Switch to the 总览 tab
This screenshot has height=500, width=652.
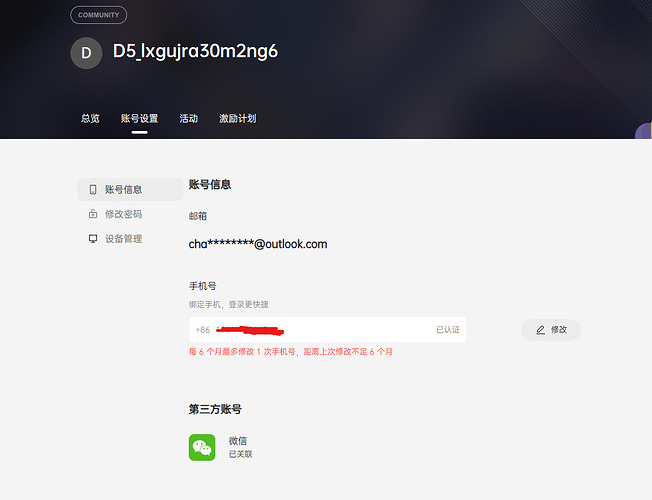90,119
